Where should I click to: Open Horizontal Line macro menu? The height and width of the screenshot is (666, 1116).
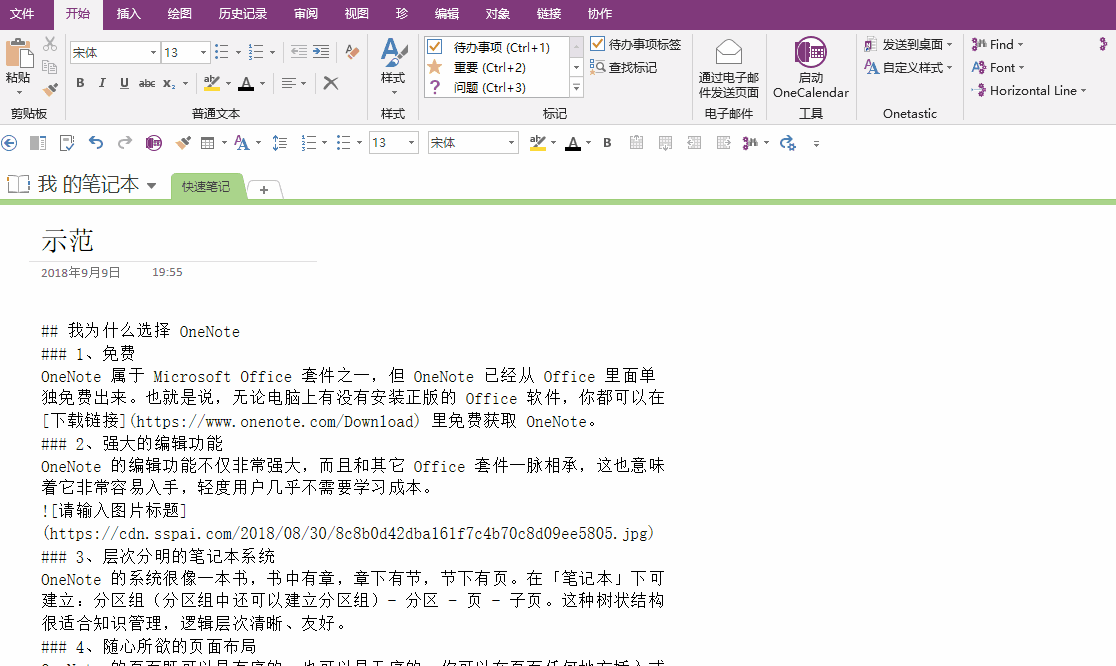pyautogui.click(x=1029, y=90)
